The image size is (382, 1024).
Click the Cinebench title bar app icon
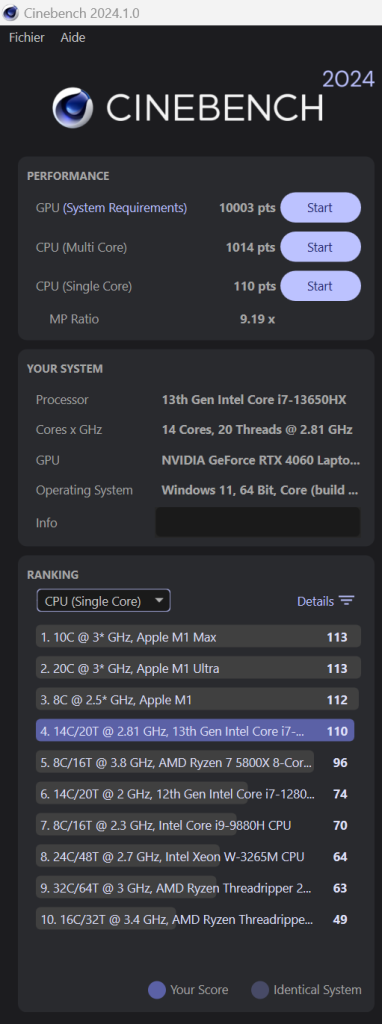pyautogui.click(x=10, y=12)
